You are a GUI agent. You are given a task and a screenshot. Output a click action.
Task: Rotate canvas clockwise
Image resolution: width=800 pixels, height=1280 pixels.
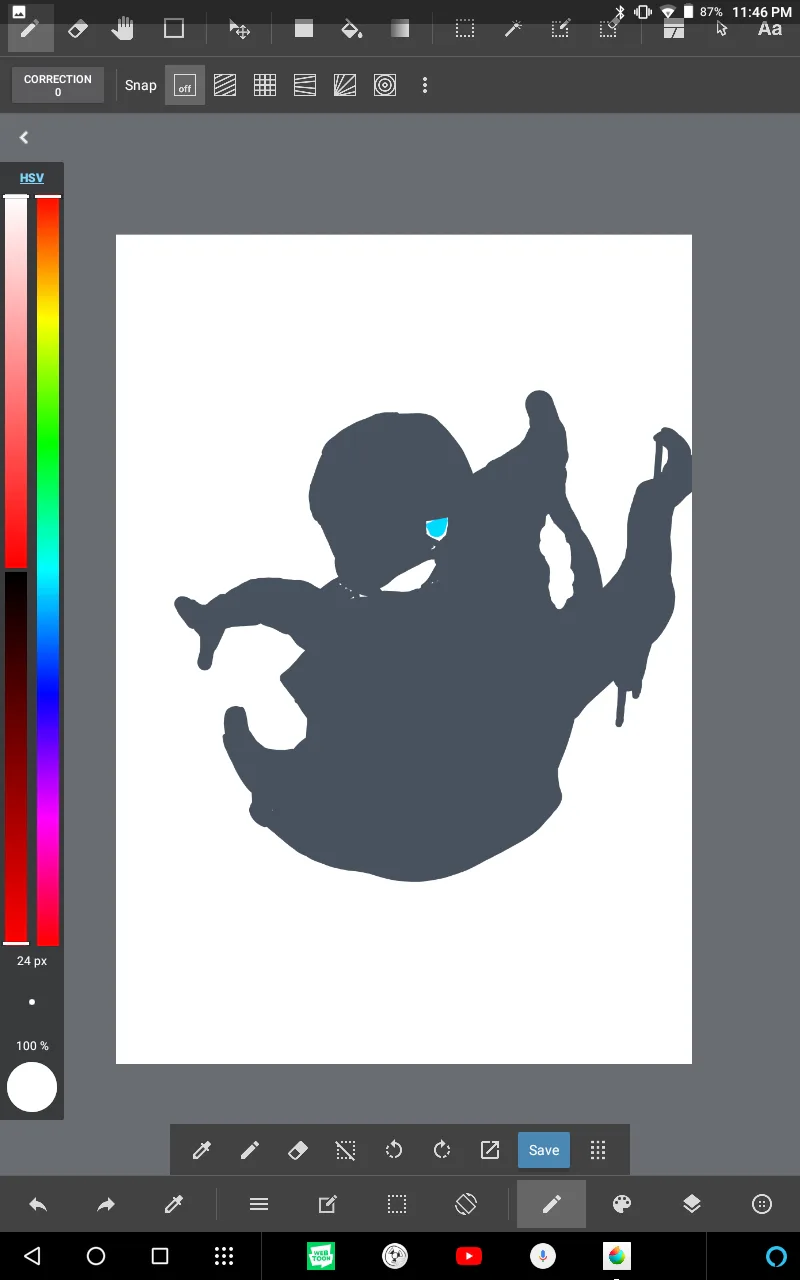click(x=442, y=1150)
